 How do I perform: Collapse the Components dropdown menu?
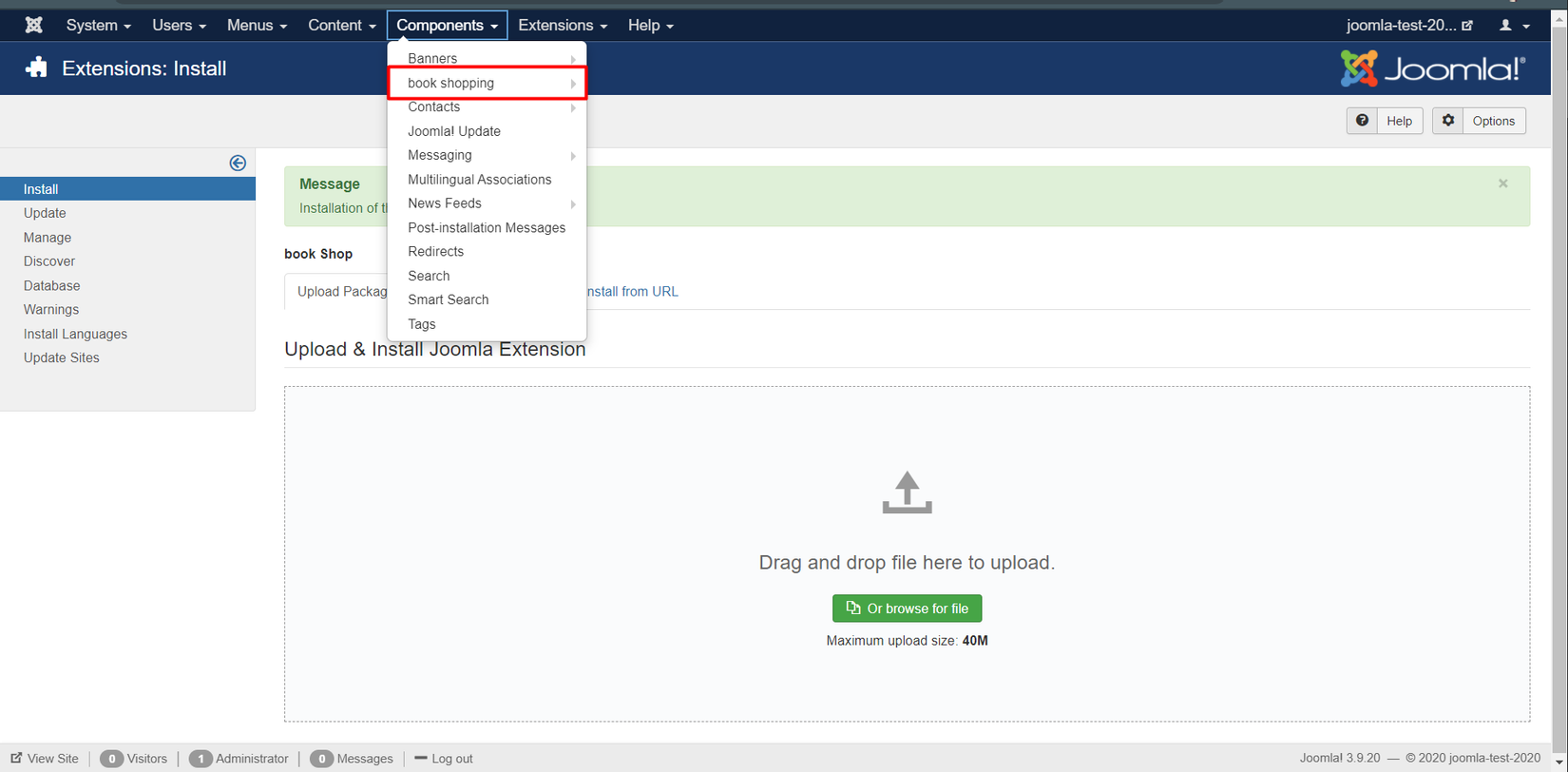(x=448, y=26)
